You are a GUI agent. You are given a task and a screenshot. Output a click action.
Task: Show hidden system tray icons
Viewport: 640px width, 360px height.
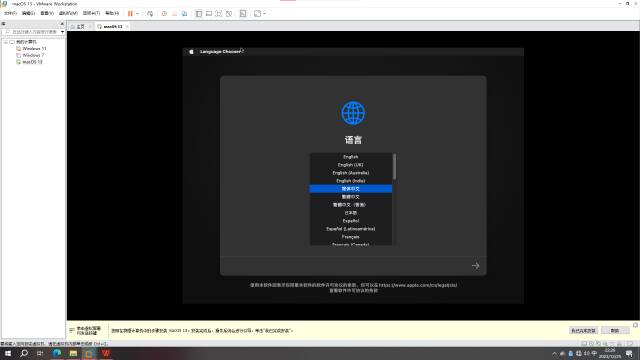(554, 353)
